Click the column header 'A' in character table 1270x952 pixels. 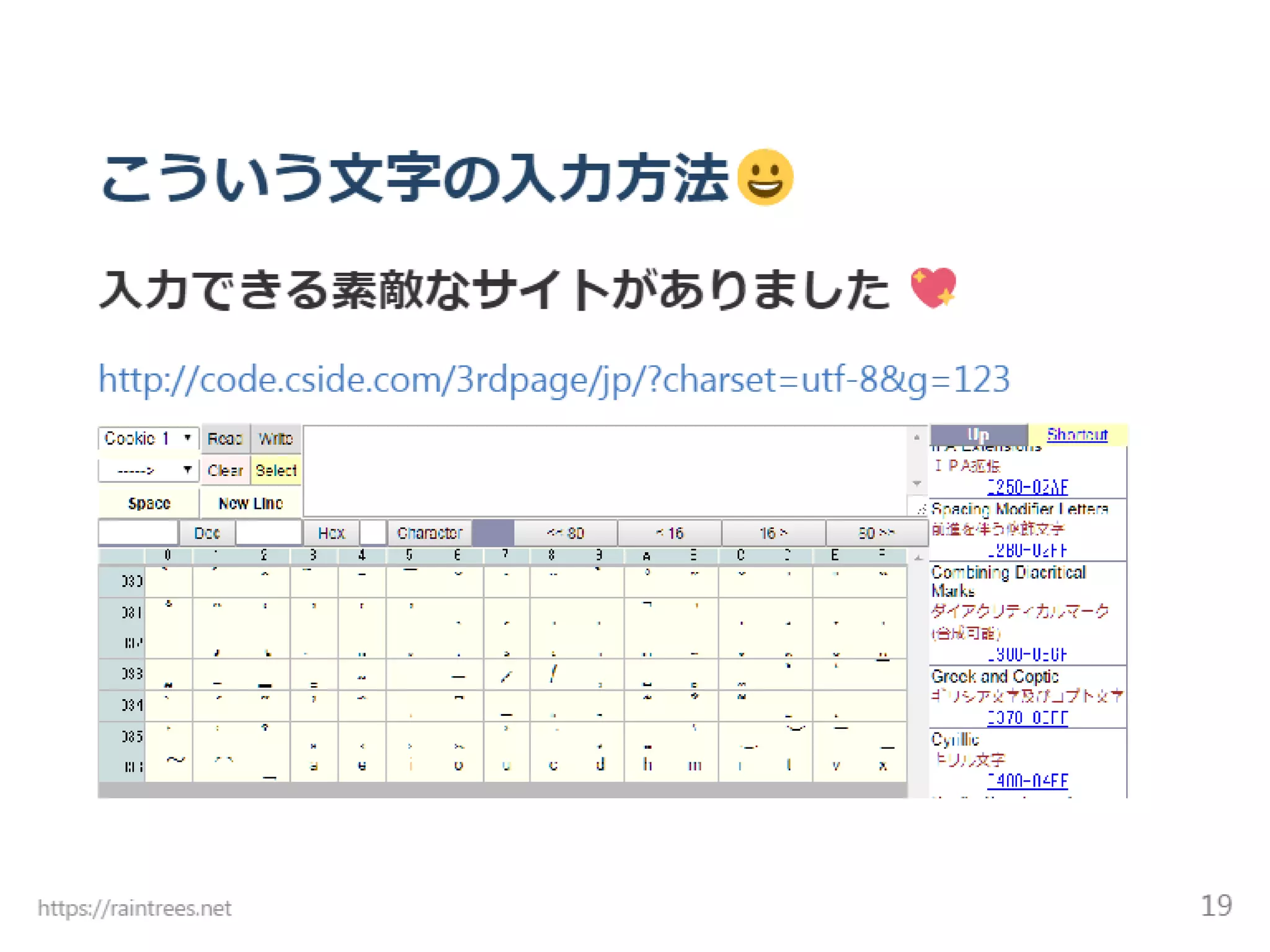(647, 555)
